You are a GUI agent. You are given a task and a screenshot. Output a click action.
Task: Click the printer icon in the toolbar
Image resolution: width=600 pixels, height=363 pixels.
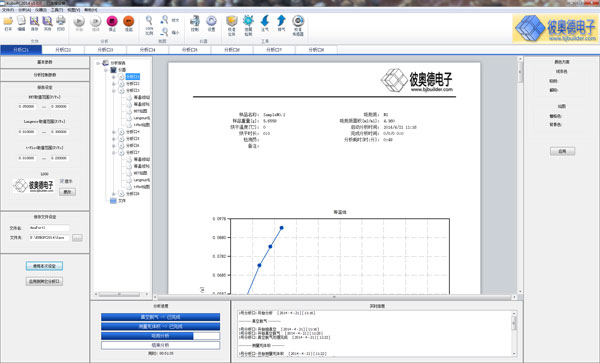click(x=61, y=21)
